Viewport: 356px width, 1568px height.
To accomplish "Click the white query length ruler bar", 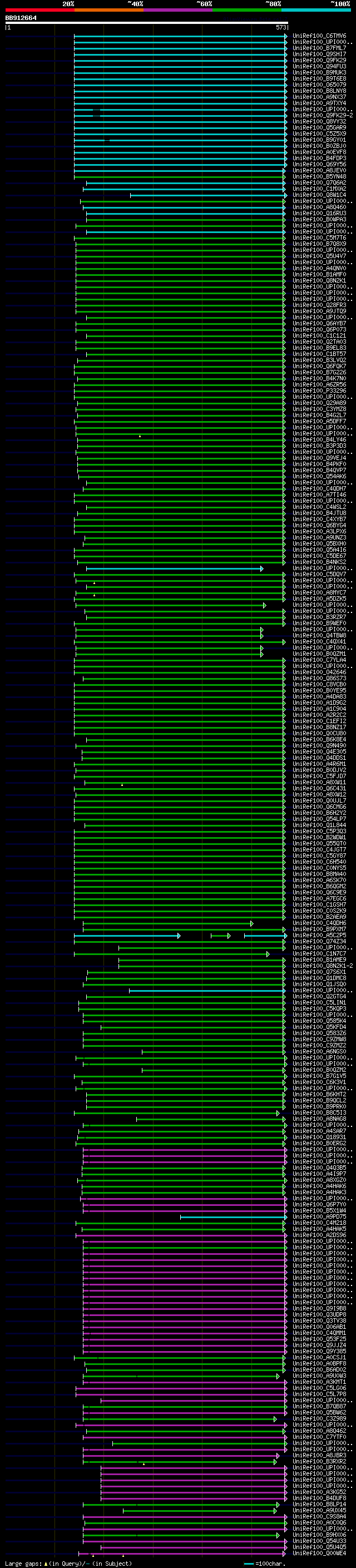I will (x=146, y=22).
